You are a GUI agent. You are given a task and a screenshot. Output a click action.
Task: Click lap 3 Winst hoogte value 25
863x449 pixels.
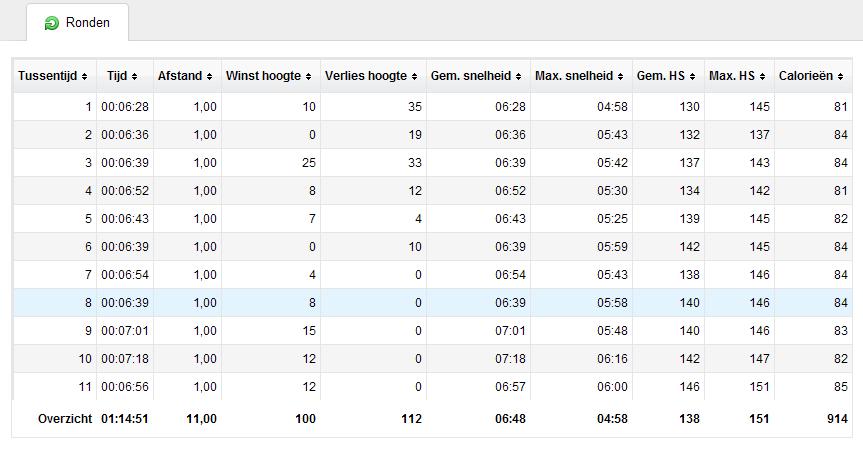pyautogui.click(x=309, y=163)
